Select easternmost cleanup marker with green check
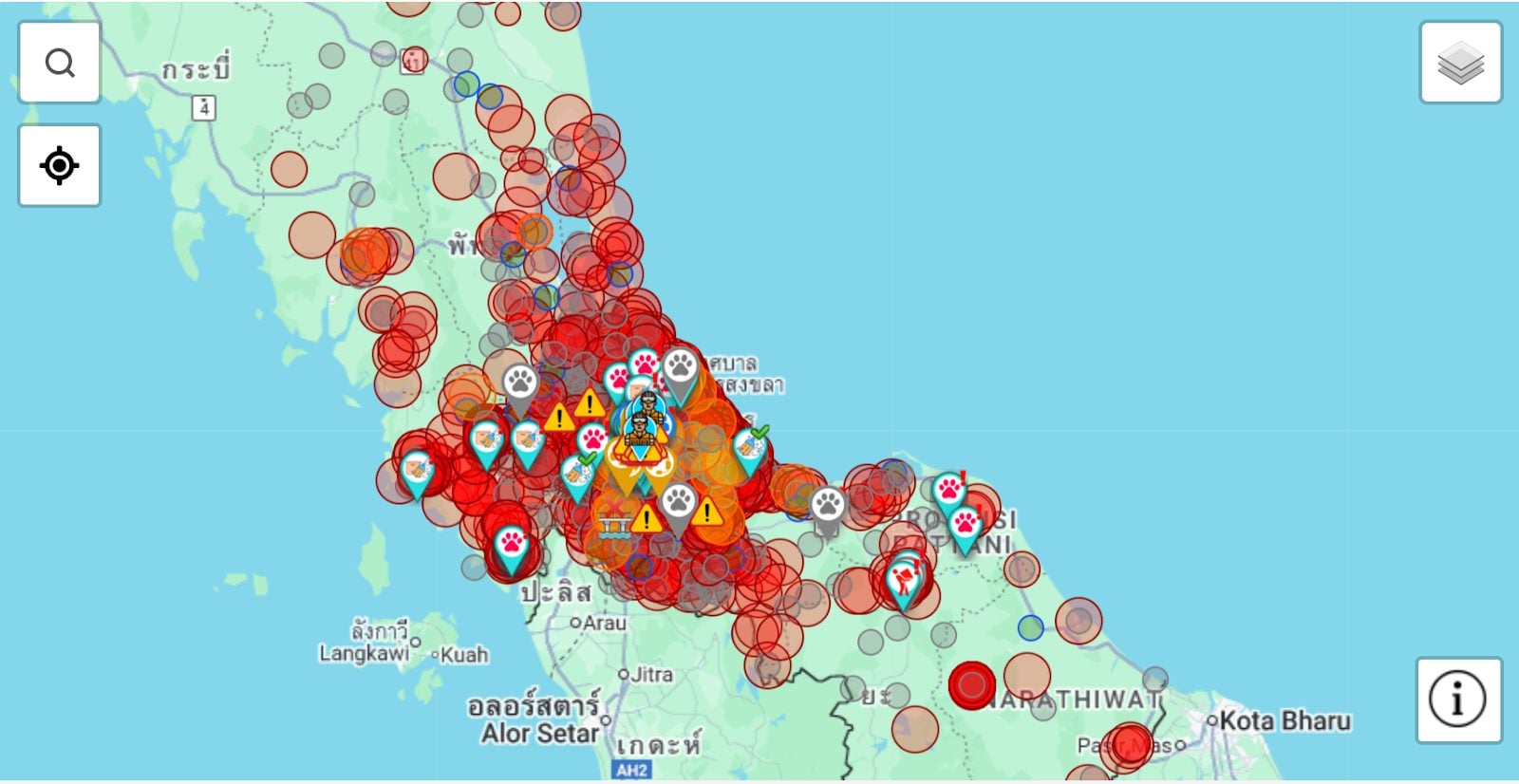Viewport: 1519px width, 784px height. (749, 447)
